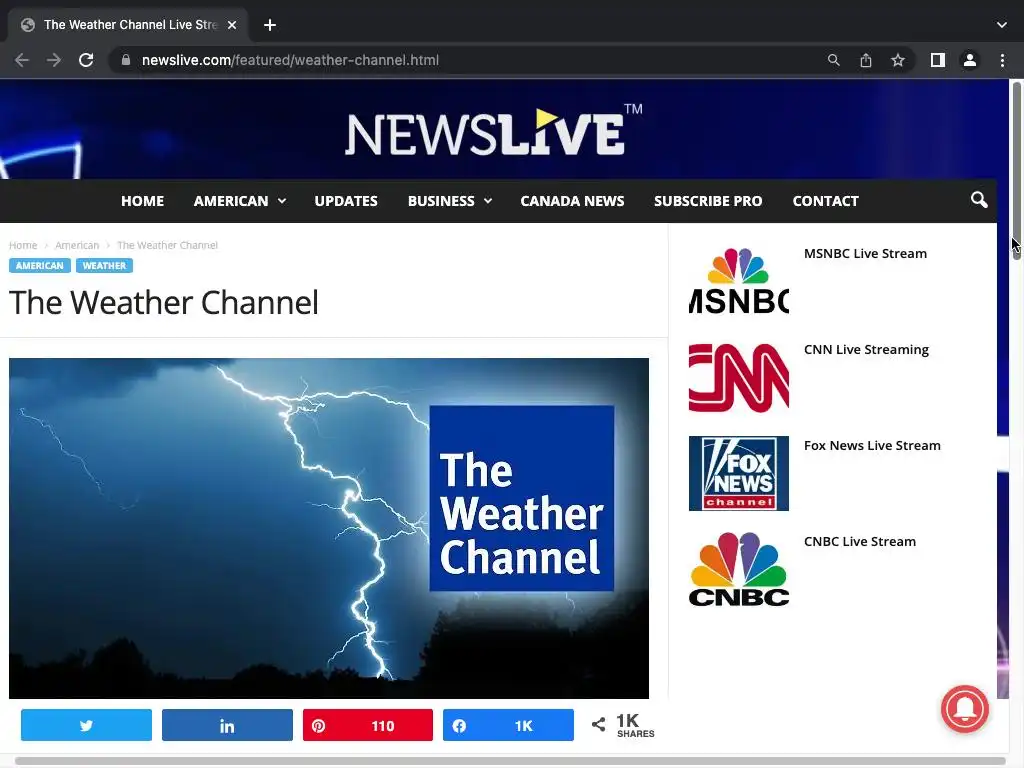Click the AMERICAN category tag
The width and height of the screenshot is (1024, 768).
click(40, 266)
